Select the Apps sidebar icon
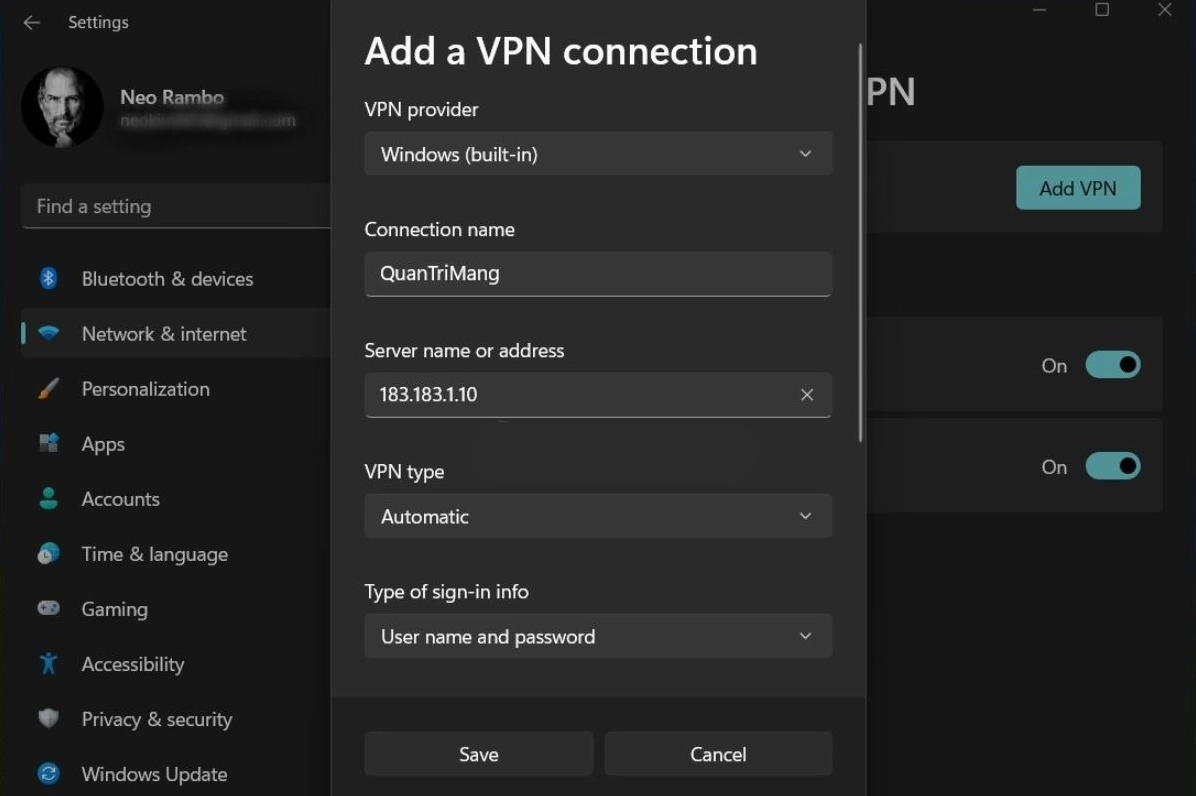Screen dimensions: 1196x796 coord(48,443)
